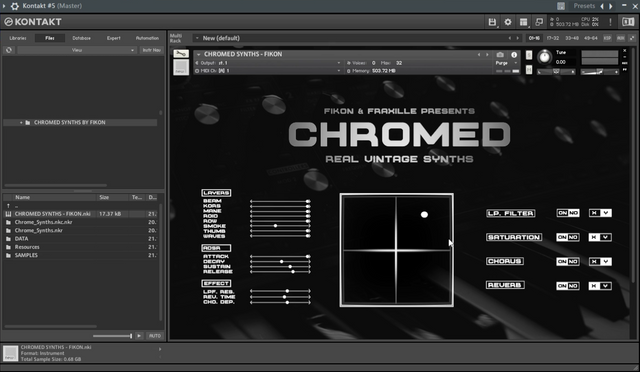Click the AUTO preview button
640x372 pixels.
coord(155,336)
